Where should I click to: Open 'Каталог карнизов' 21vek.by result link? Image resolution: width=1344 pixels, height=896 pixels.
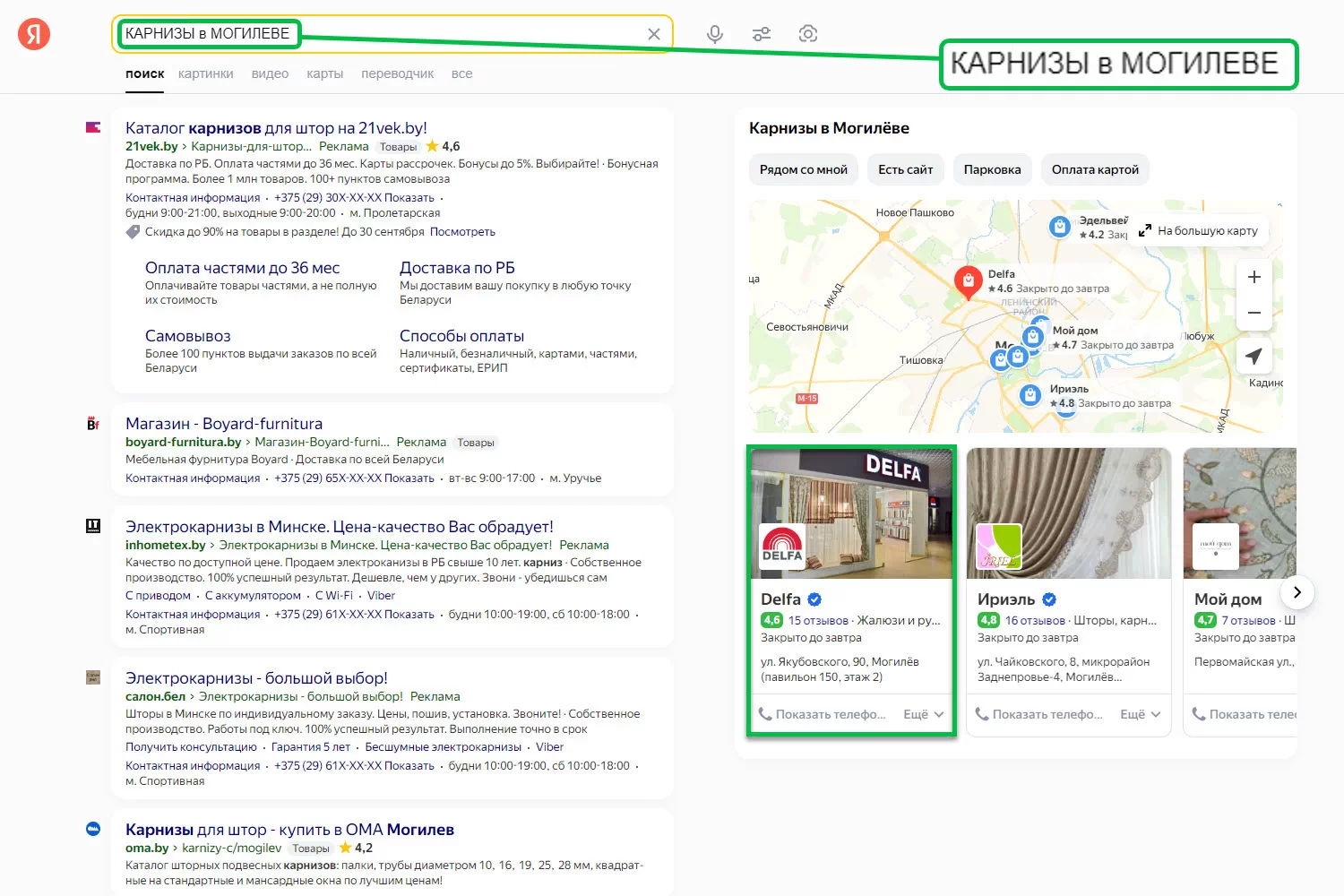pos(276,128)
